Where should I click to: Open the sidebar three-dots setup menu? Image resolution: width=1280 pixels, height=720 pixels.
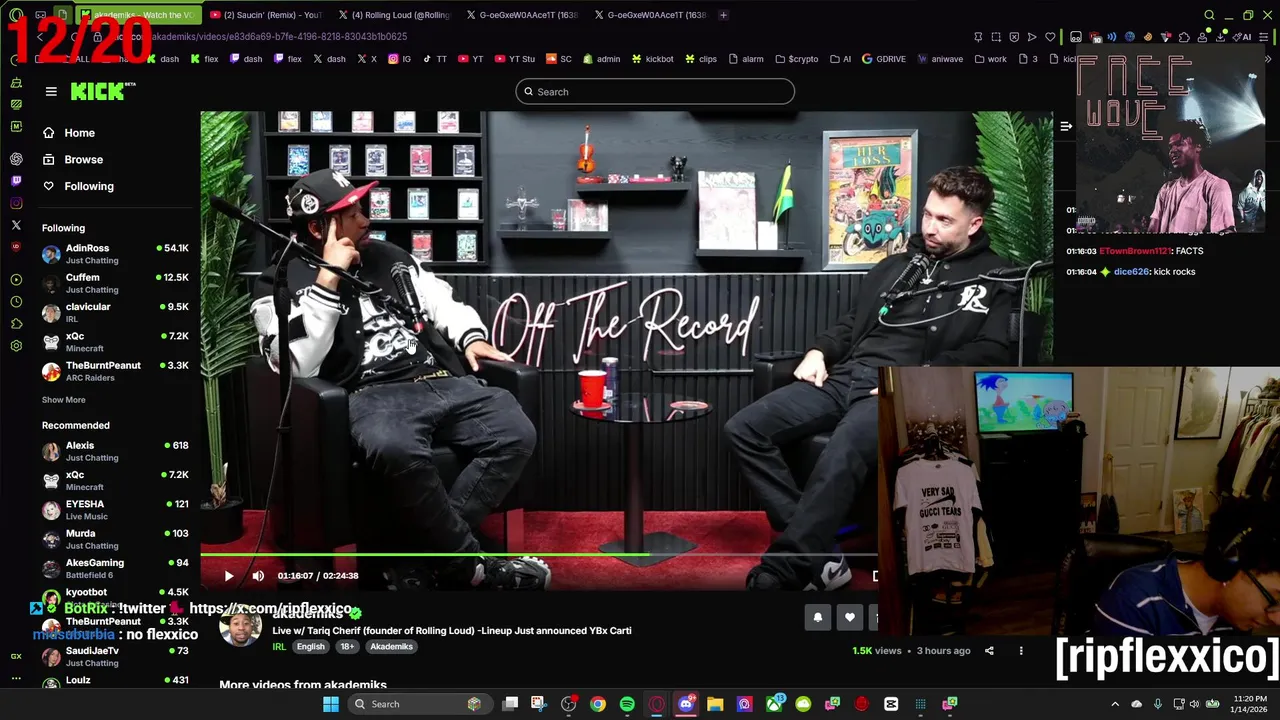[16, 678]
